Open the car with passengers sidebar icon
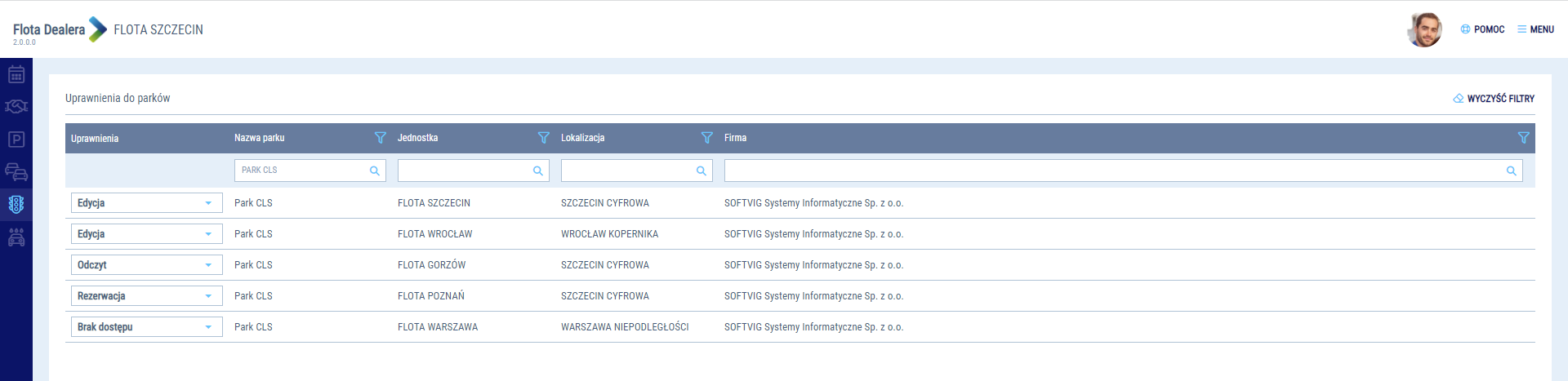Image resolution: width=1568 pixels, height=381 pixels. point(16,237)
